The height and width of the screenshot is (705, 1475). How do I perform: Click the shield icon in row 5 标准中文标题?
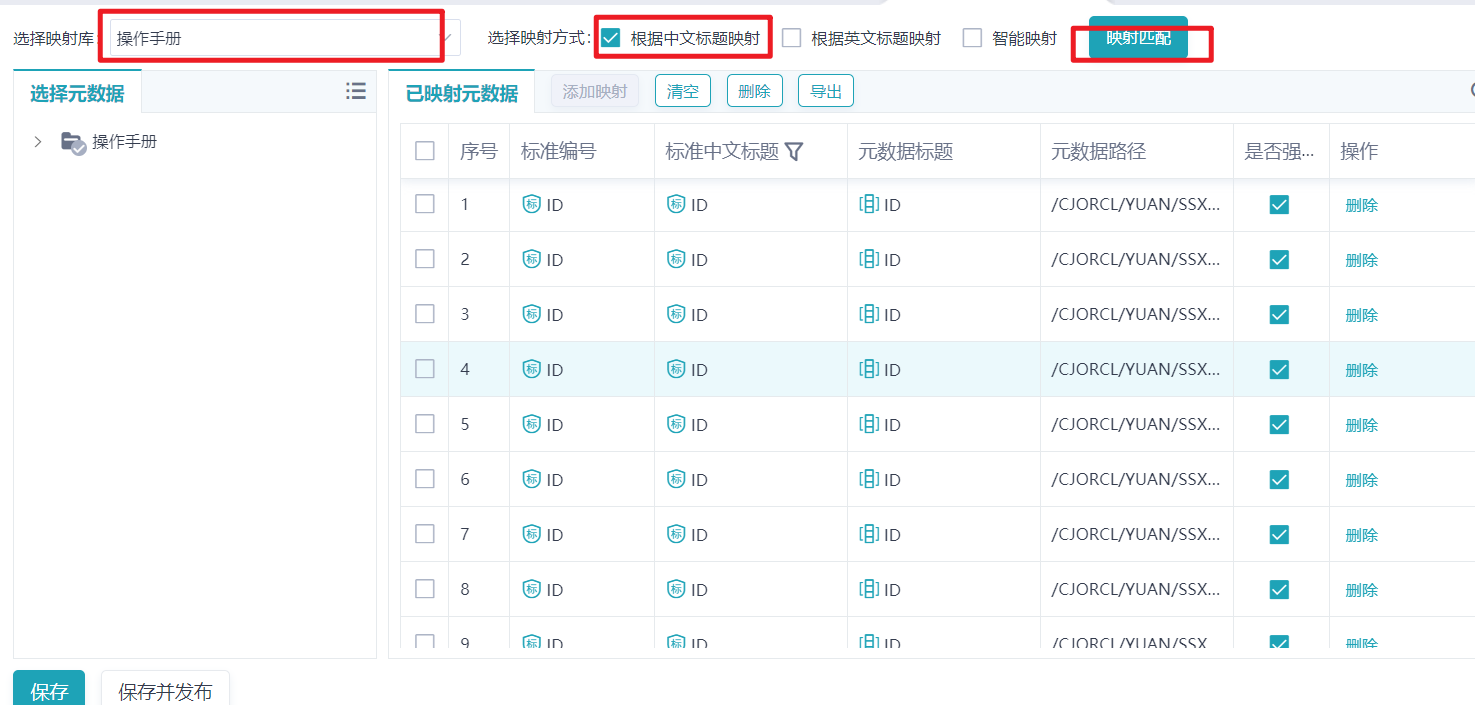pyautogui.click(x=676, y=424)
